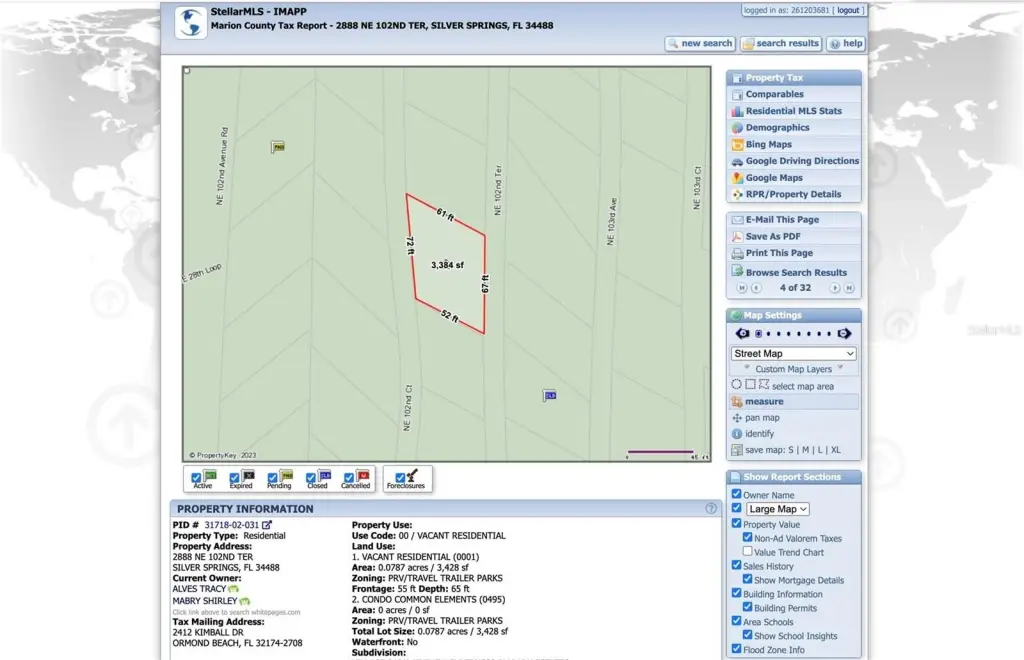This screenshot has height=660, width=1024.
Task: Expand Custom Map Layers
Action: pyautogui.click(x=793, y=369)
